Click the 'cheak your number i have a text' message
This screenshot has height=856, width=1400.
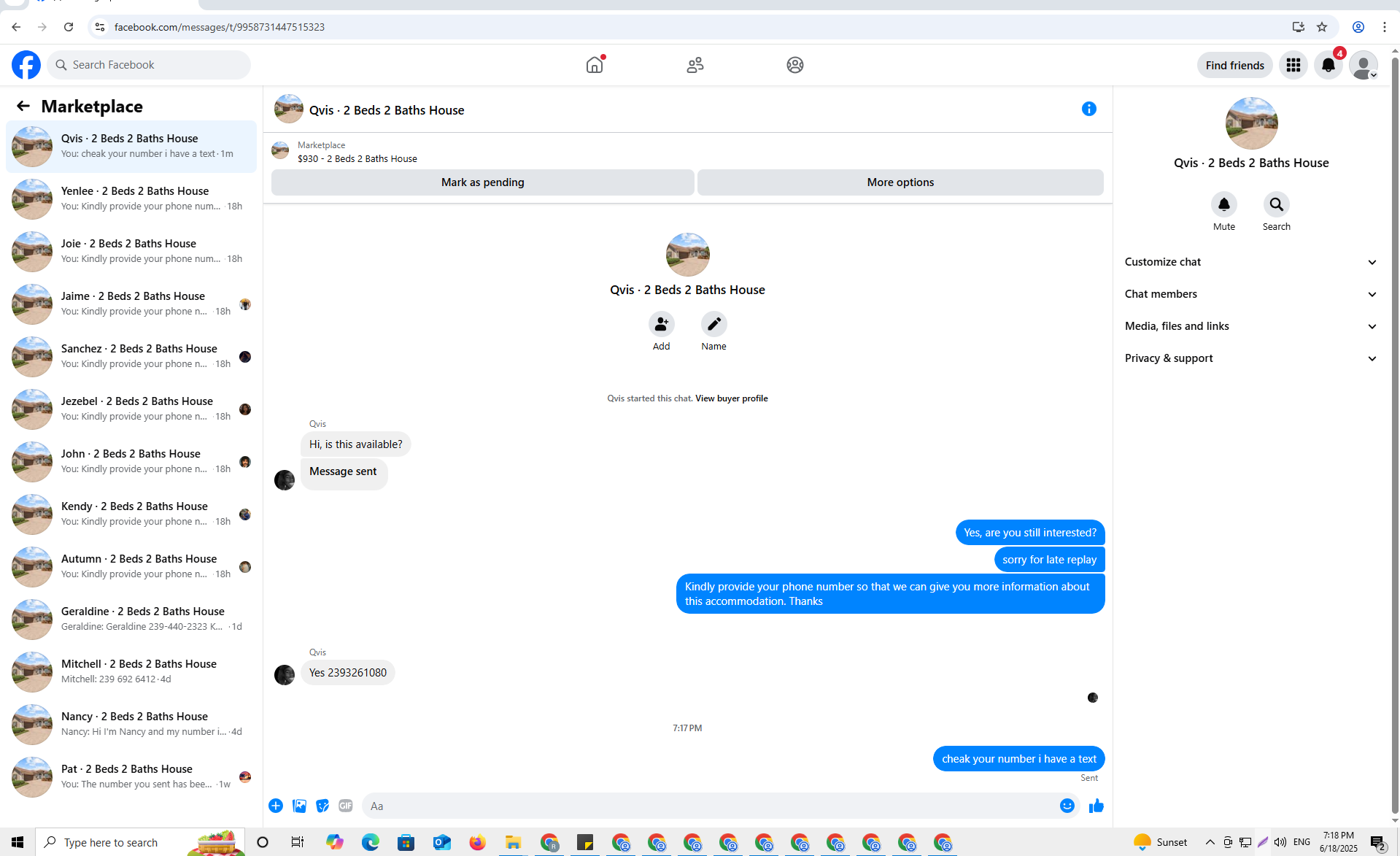pyautogui.click(x=1019, y=759)
